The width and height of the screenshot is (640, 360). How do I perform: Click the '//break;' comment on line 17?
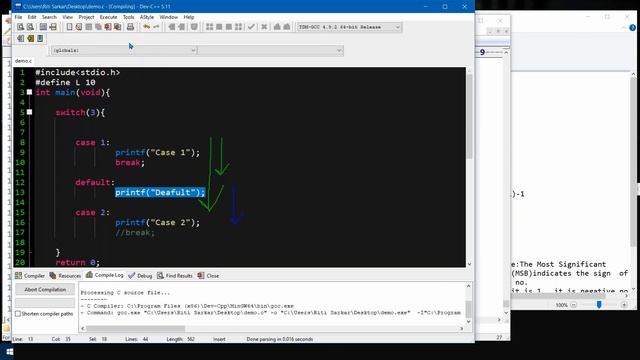(135, 233)
